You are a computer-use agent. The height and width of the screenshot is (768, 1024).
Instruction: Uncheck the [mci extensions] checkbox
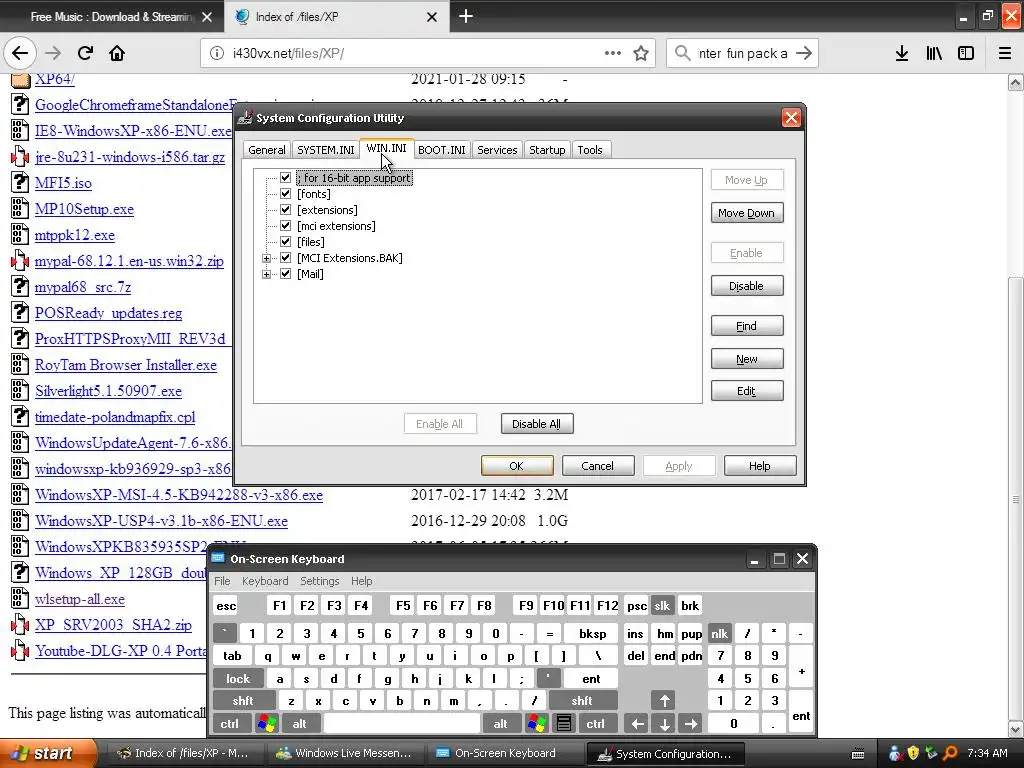pyautogui.click(x=285, y=226)
